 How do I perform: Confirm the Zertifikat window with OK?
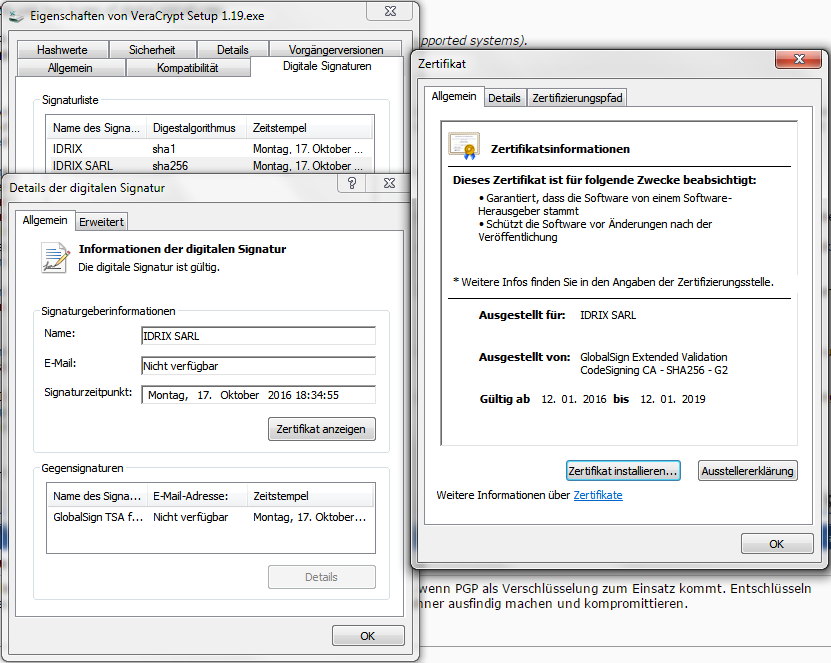click(777, 544)
